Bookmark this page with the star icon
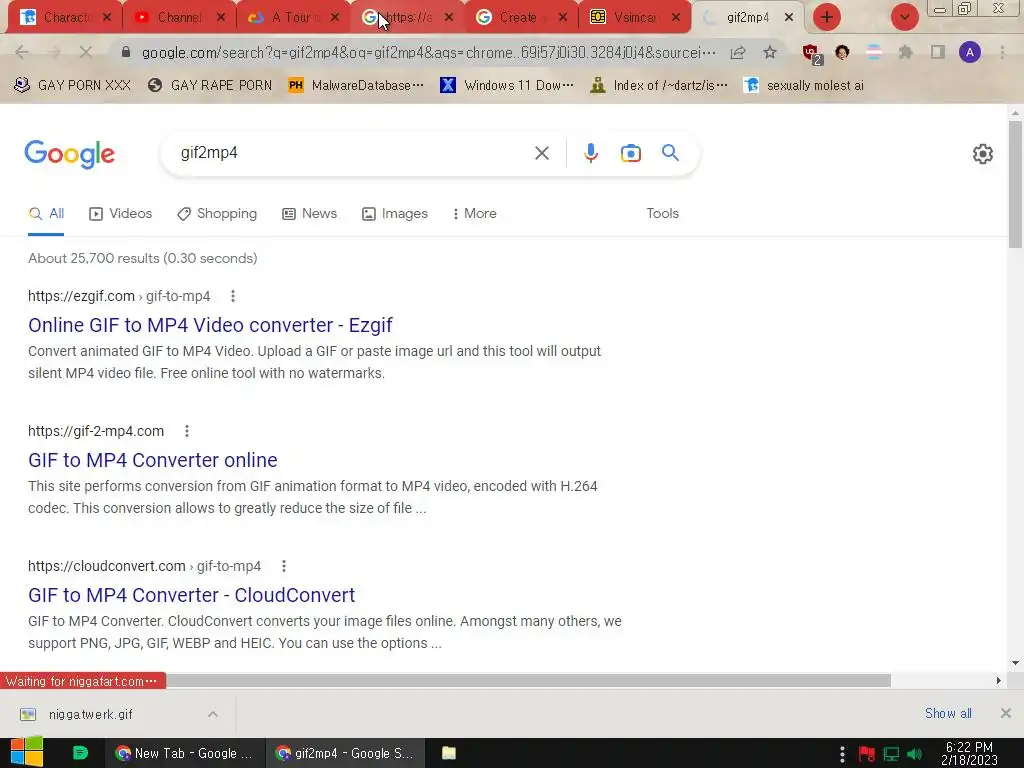Image resolution: width=1024 pixels, height=768 pixels. 770,52
